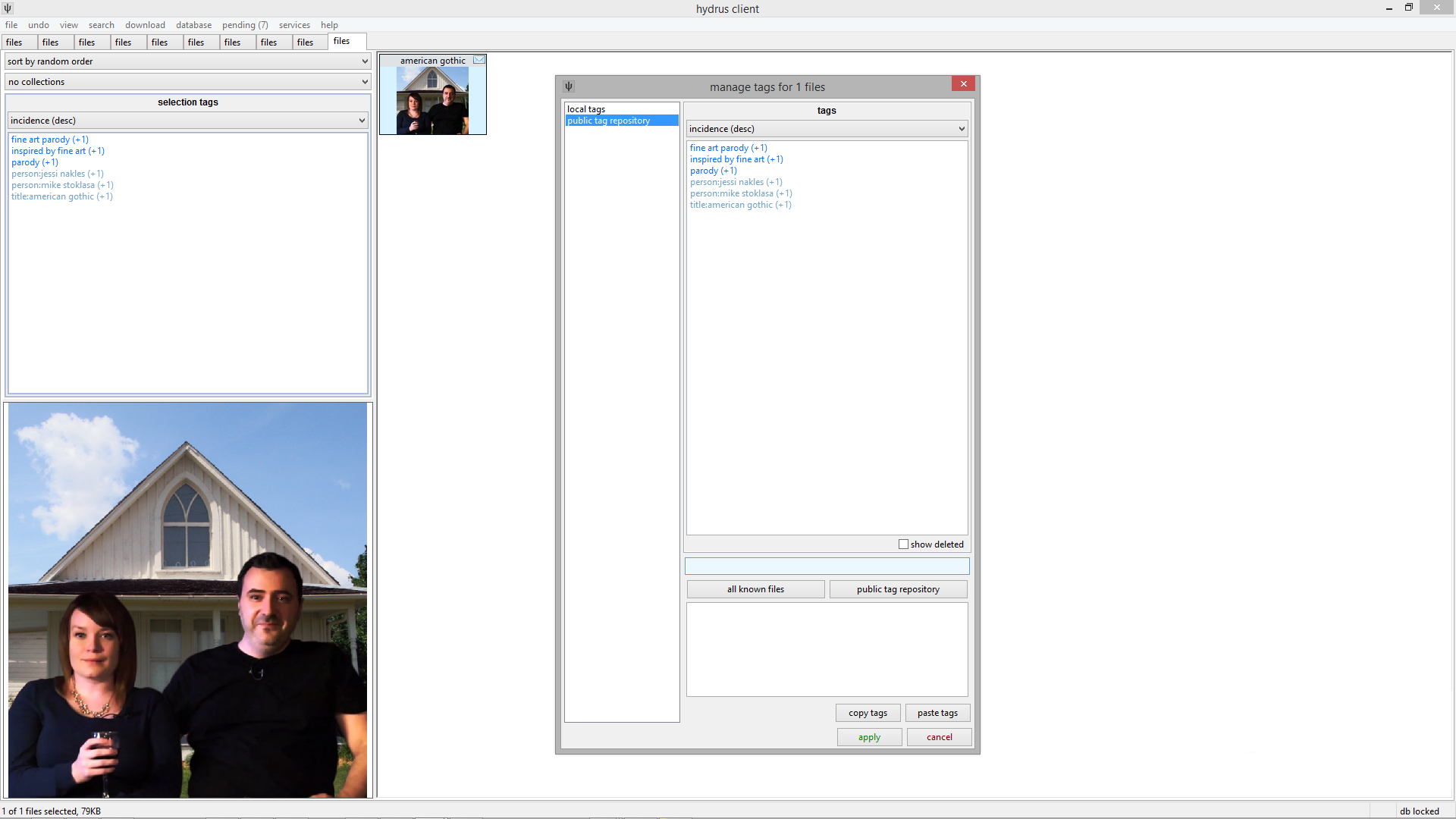This screenshot has height=819, width=1456.
Task: Expand incidence desc dropdown in manage tags
Action: pos(960,128)
